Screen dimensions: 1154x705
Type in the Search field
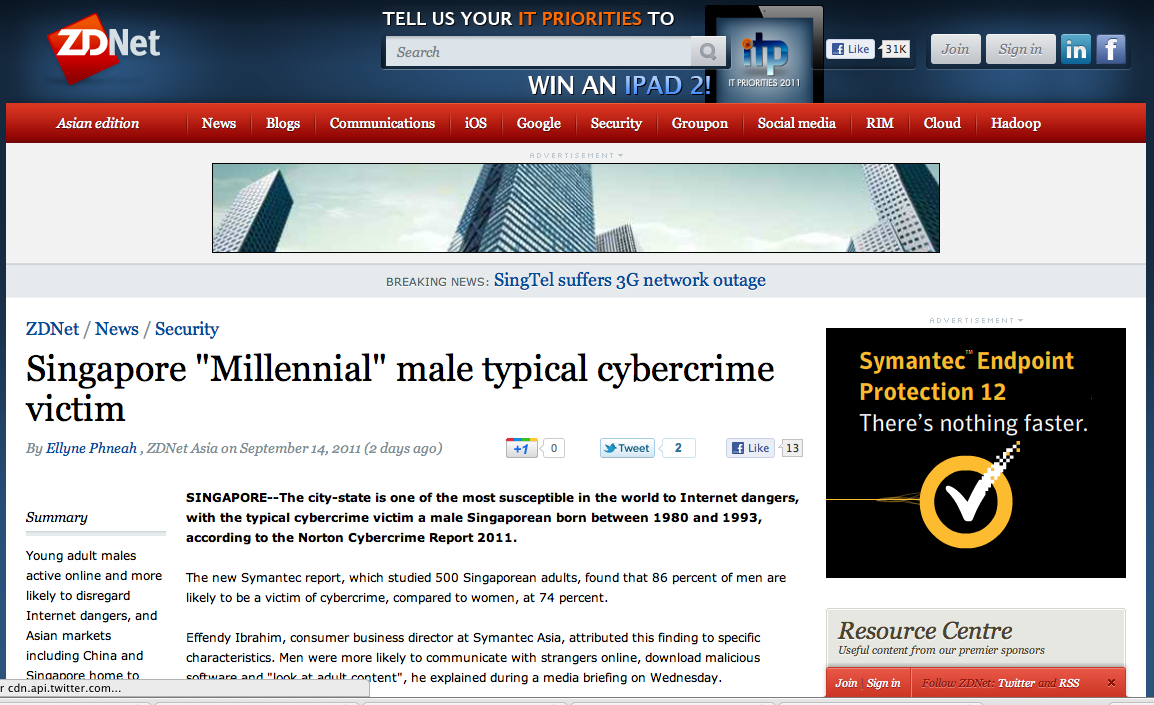(x=540, y=52)
